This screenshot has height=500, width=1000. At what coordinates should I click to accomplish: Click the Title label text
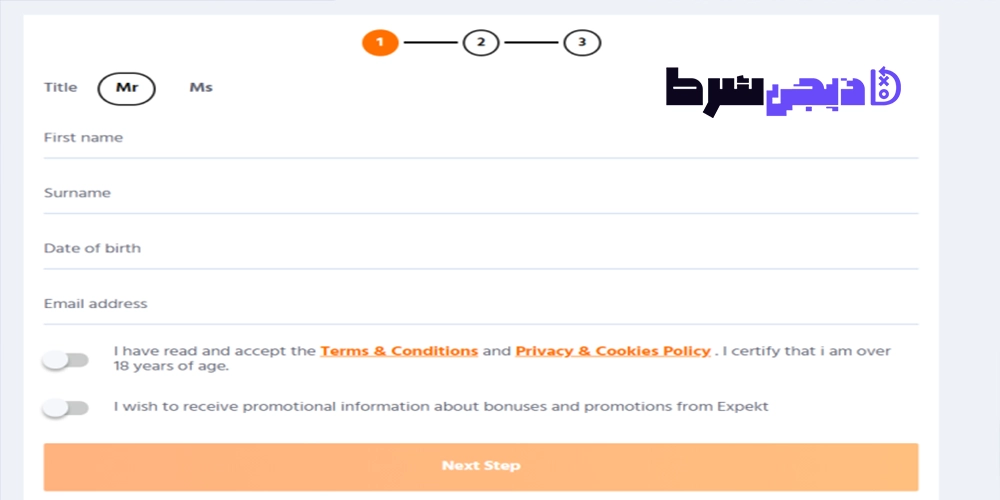(61, 87)
